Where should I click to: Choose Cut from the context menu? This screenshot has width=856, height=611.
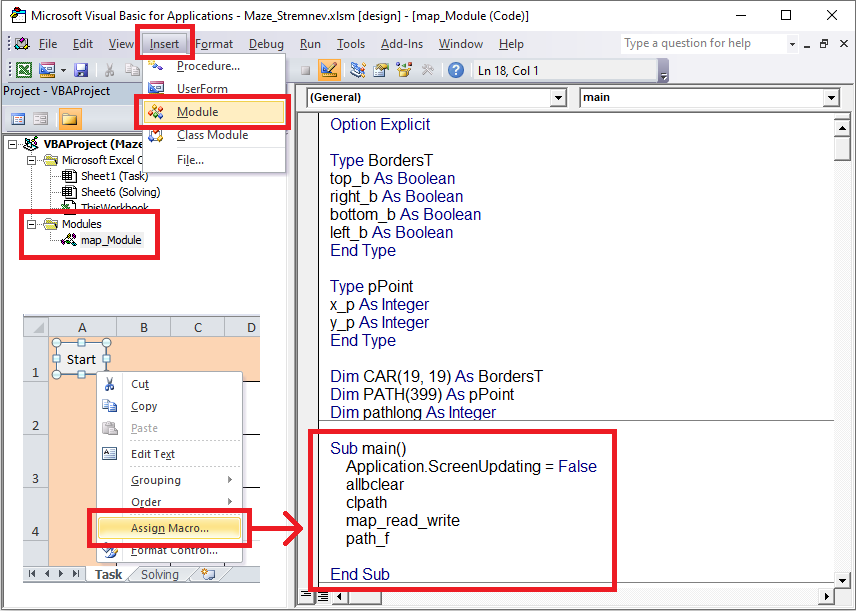point(170,384)
